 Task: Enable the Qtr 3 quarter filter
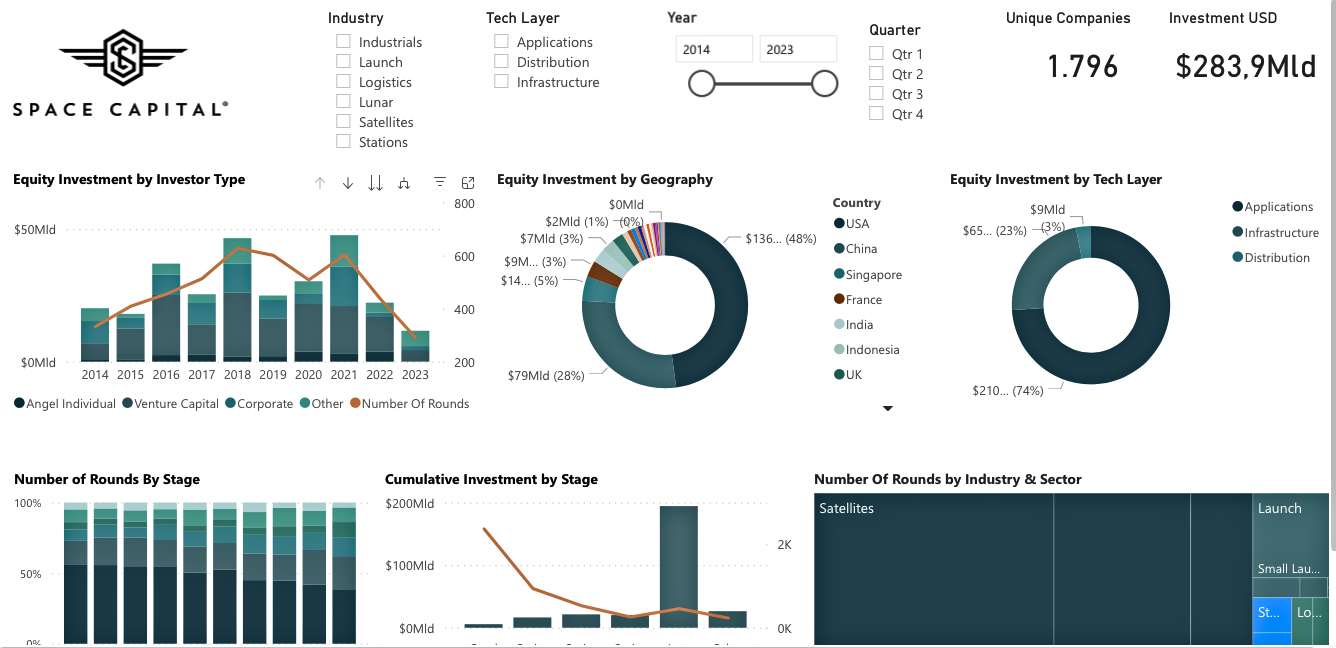876,94
